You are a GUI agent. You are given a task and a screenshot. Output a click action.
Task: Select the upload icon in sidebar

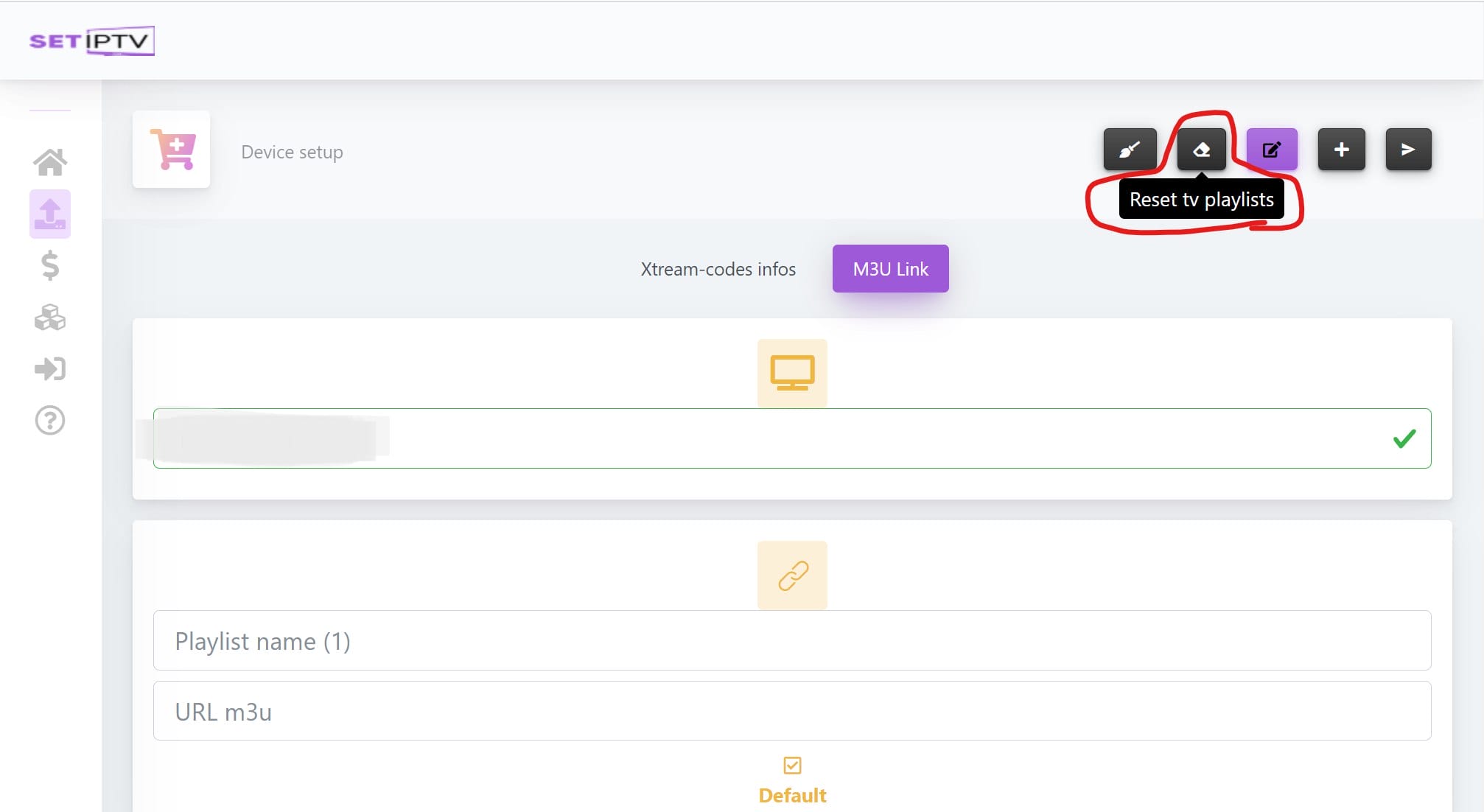50,214
